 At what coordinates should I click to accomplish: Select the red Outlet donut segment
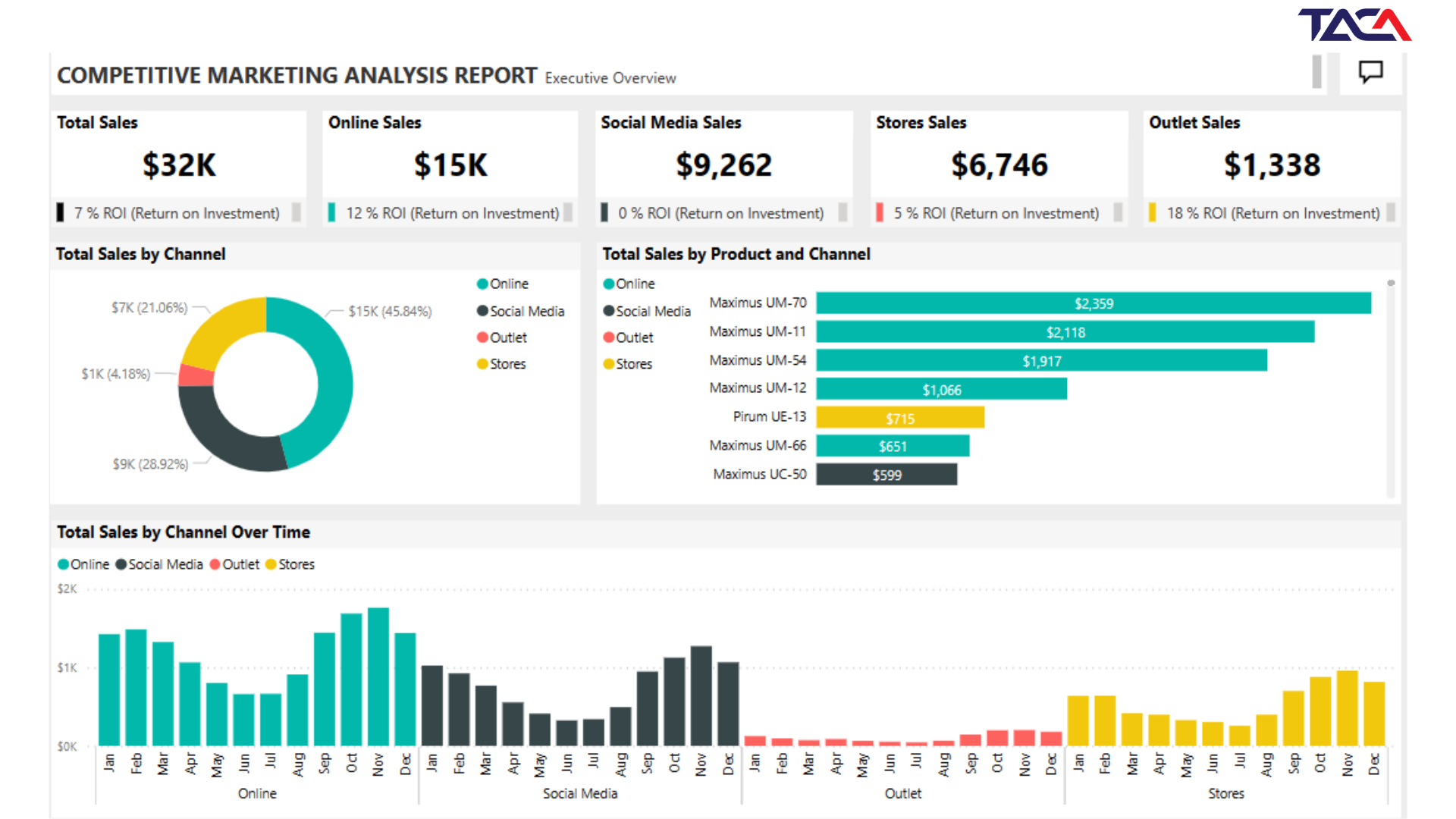pos(196,375)
